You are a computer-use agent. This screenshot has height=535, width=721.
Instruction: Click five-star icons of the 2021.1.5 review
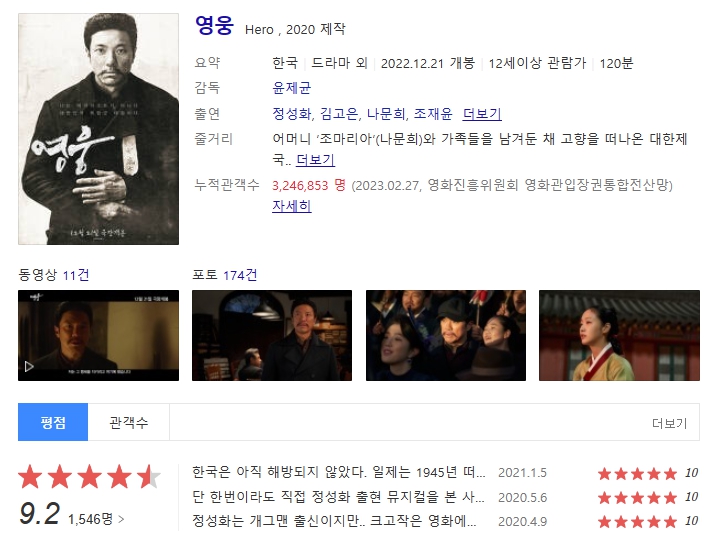637,473
